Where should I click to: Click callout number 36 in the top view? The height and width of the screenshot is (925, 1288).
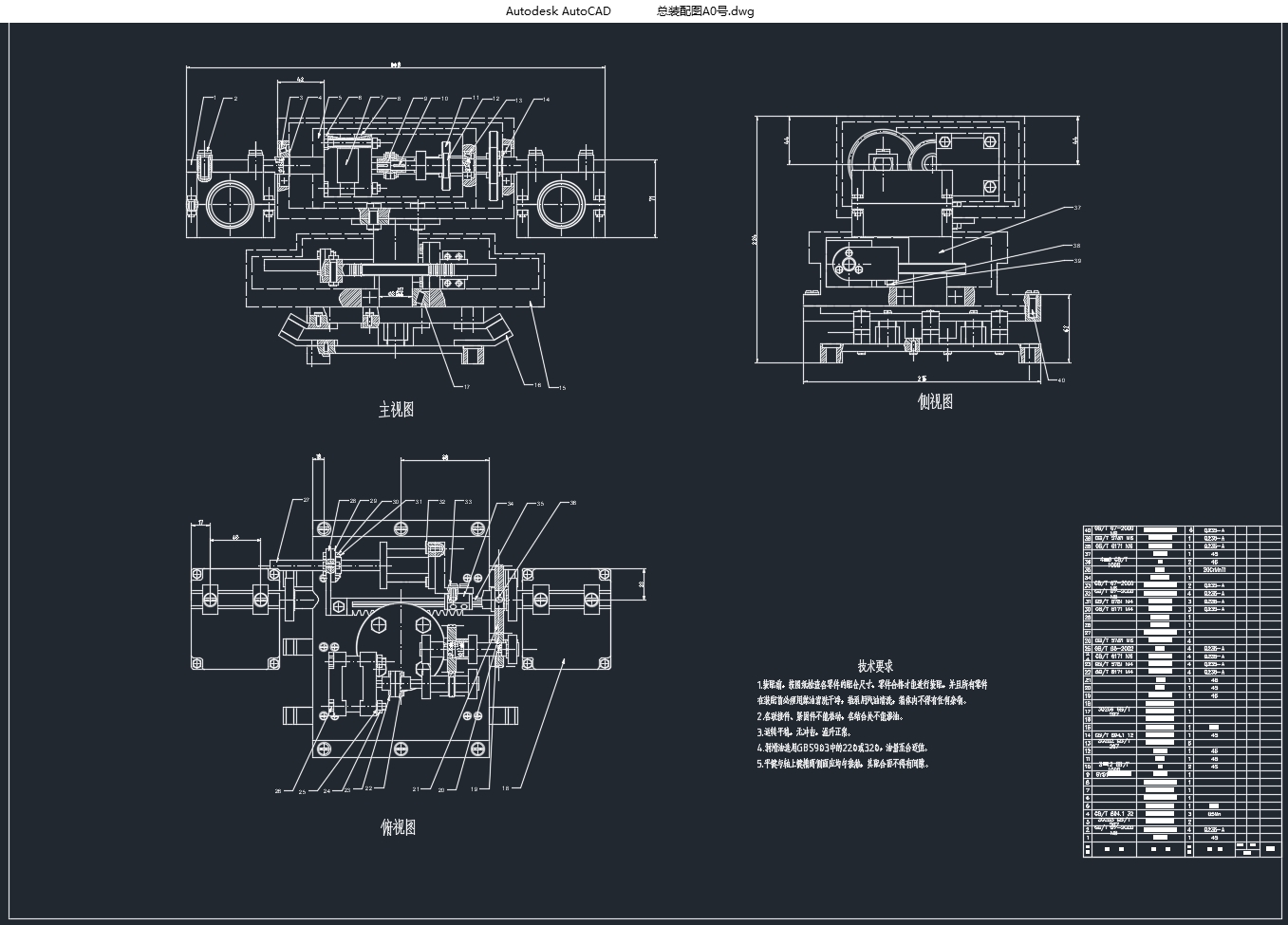click(x=572, y=503)
